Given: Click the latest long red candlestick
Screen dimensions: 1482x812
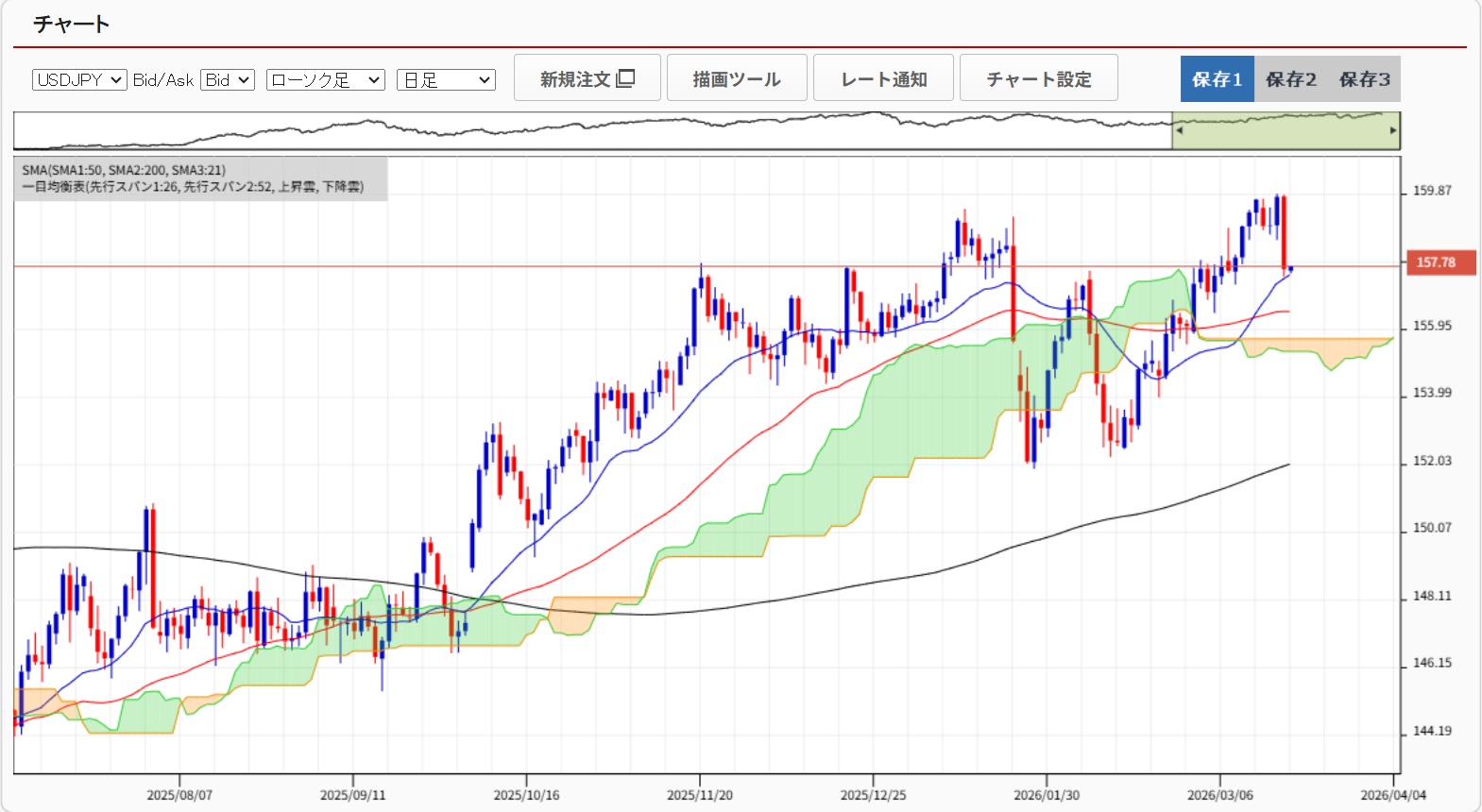Looking at the screenshot, I should click(x=1284, y=231).
